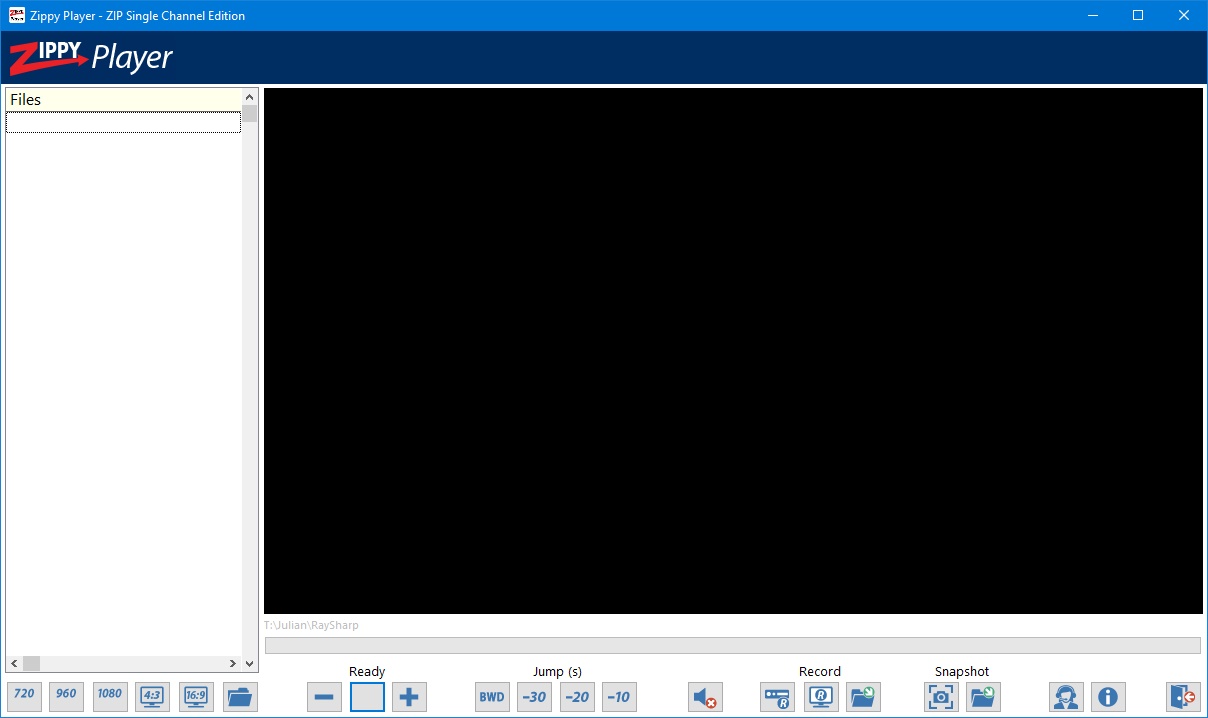Start DVR recording with the Record icon

point(777,697)
